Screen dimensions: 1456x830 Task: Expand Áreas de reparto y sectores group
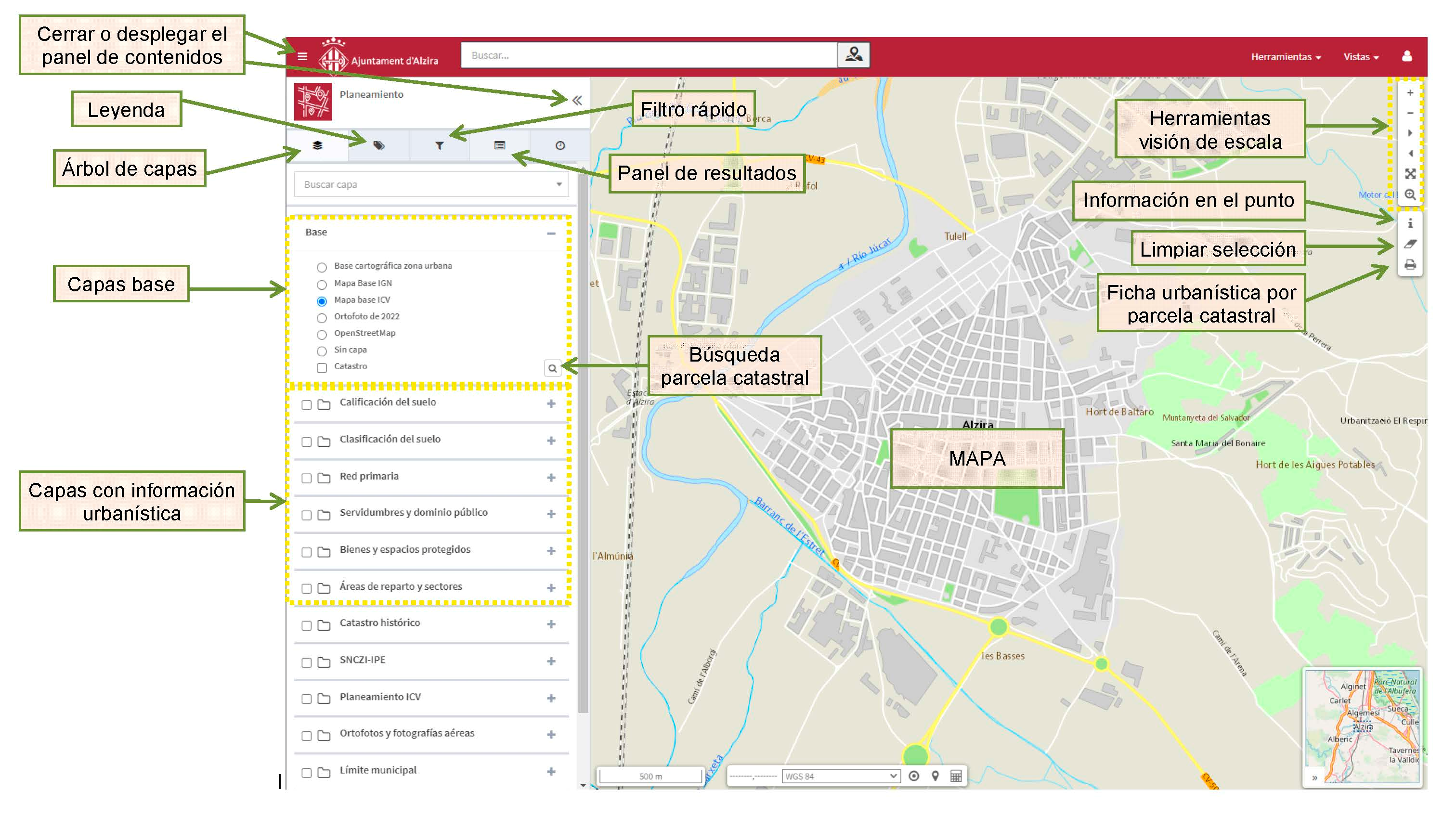pos(551,588)
